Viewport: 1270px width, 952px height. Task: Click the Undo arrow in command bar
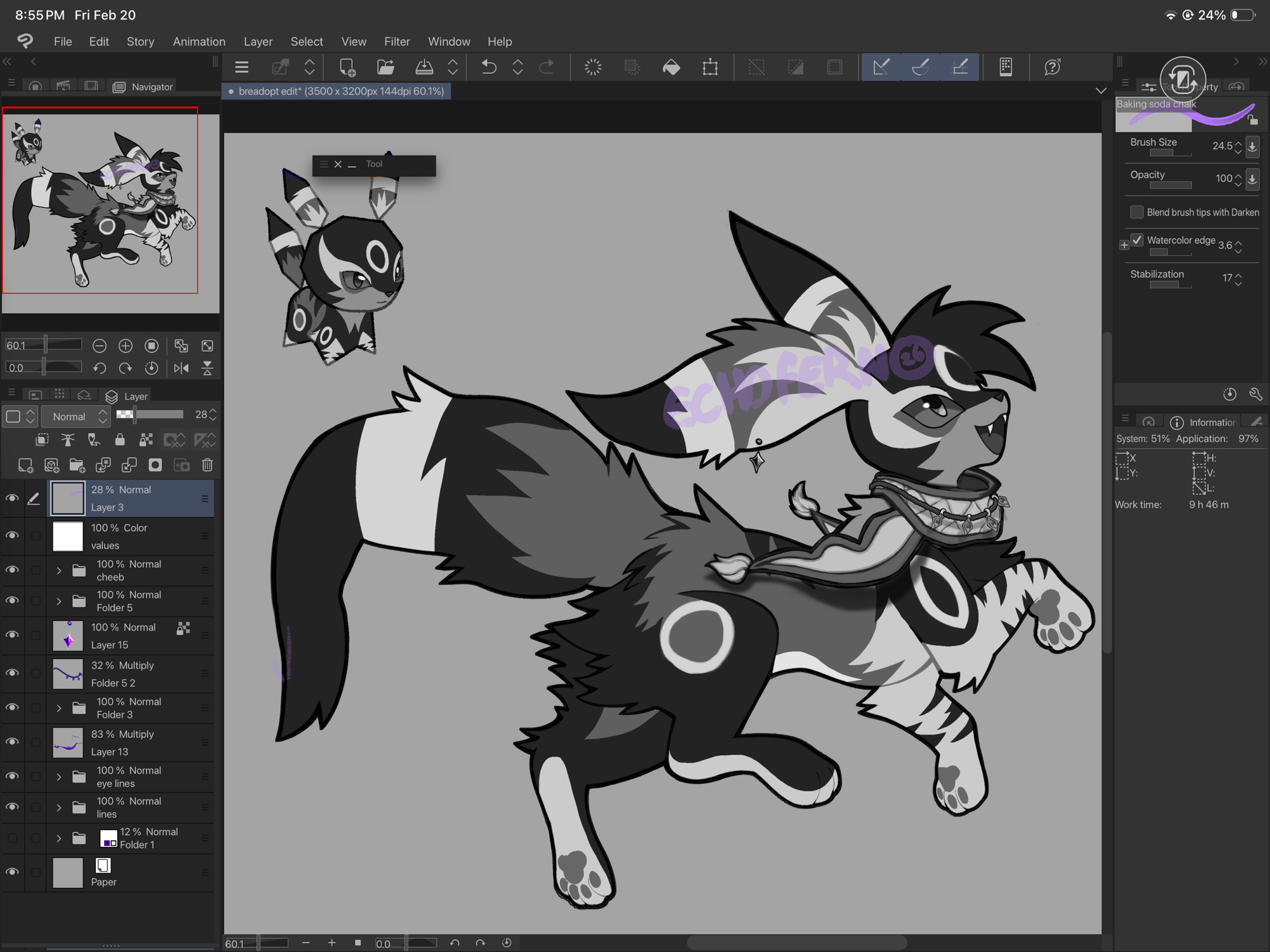488,67
